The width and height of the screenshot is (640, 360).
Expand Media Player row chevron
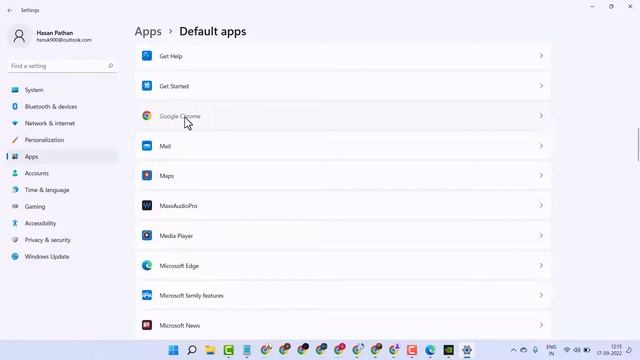(541, 236)
